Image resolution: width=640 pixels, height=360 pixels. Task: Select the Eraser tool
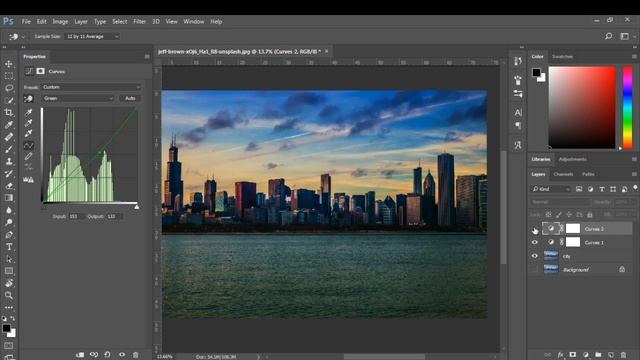tap(9, 186)
